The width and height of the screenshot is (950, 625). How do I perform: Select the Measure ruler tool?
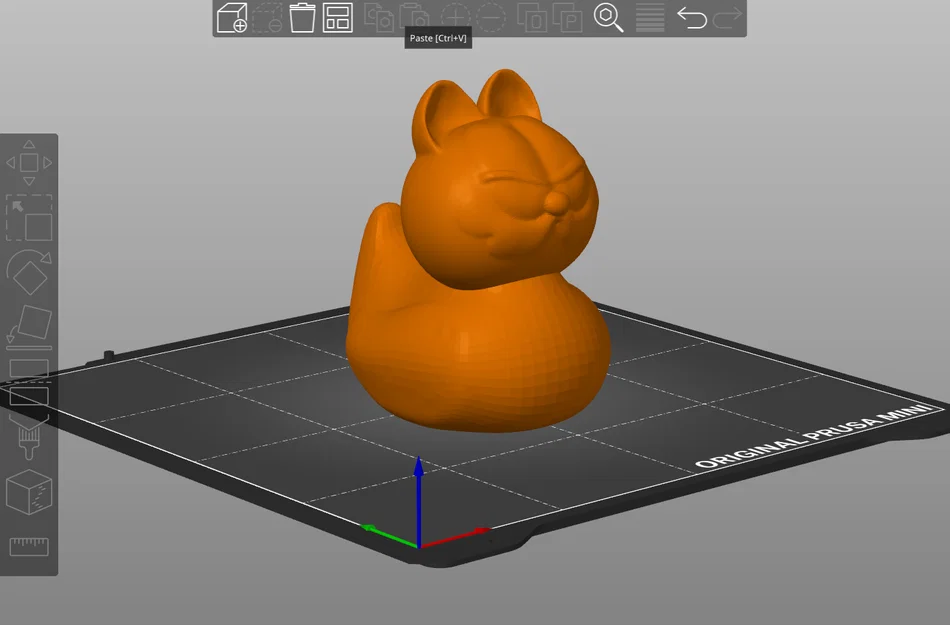30,543
